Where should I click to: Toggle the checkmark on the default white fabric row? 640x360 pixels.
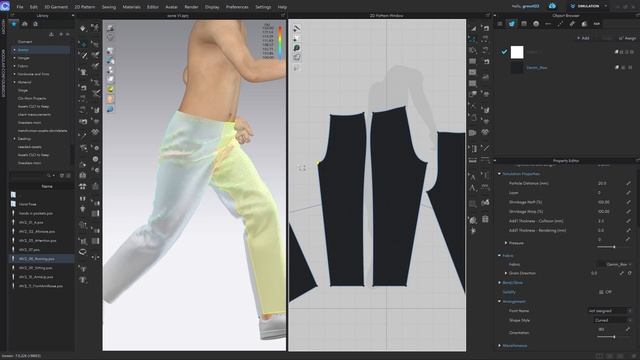tap(504, 52)
